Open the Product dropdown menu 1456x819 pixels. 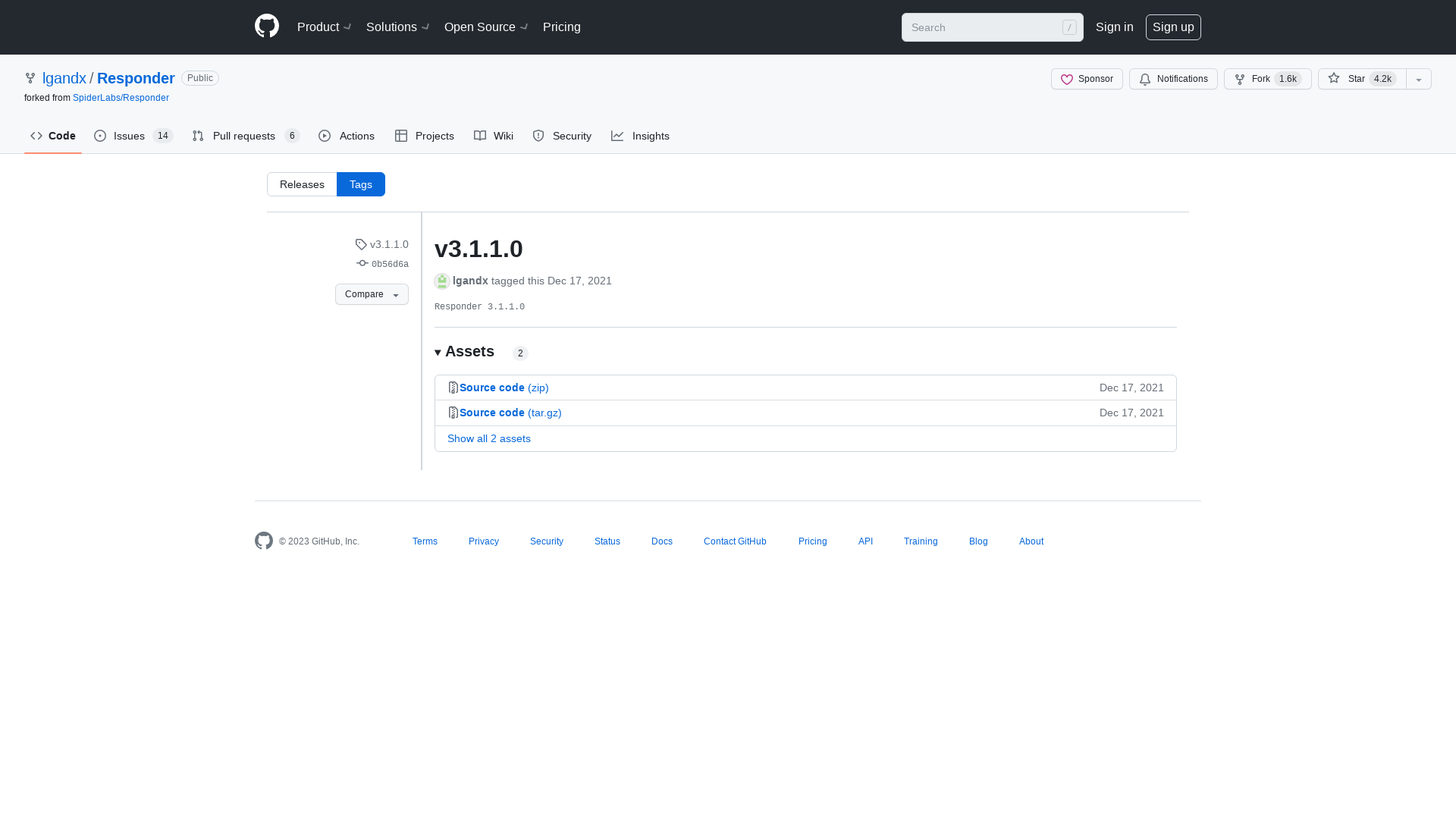pos(324,27)
